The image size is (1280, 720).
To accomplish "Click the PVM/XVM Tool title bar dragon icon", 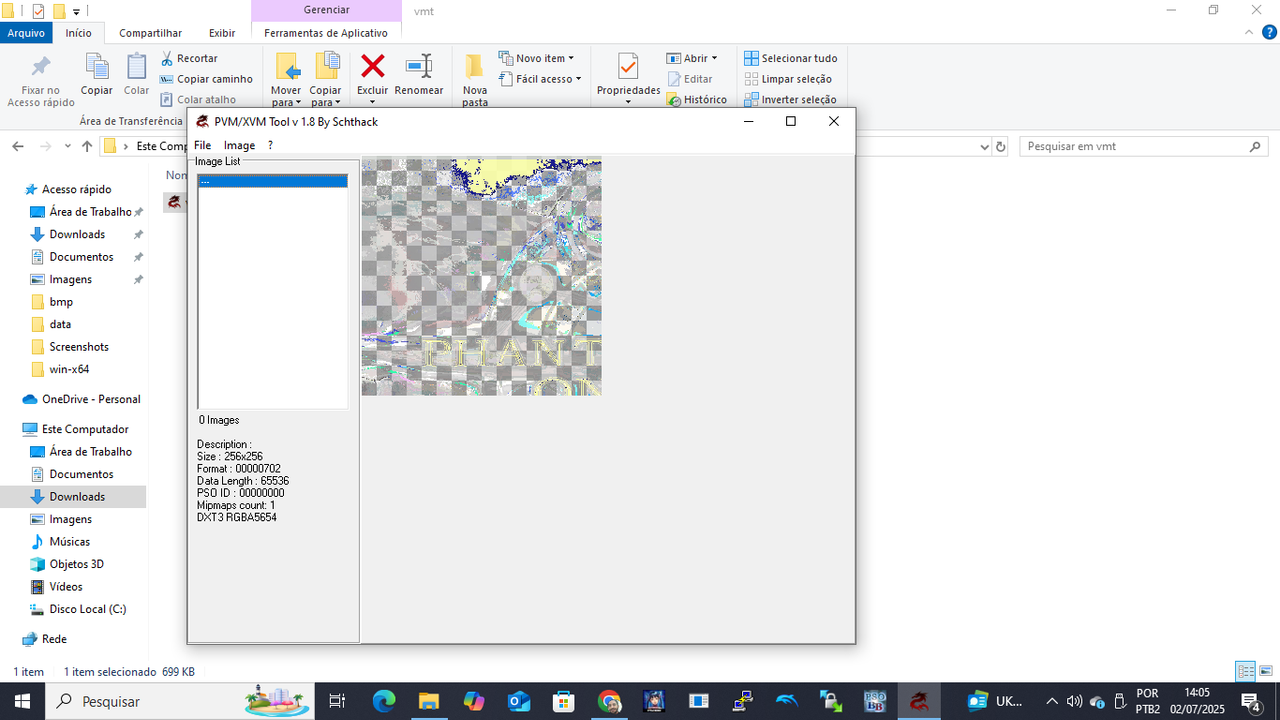I will click(203, 122).
